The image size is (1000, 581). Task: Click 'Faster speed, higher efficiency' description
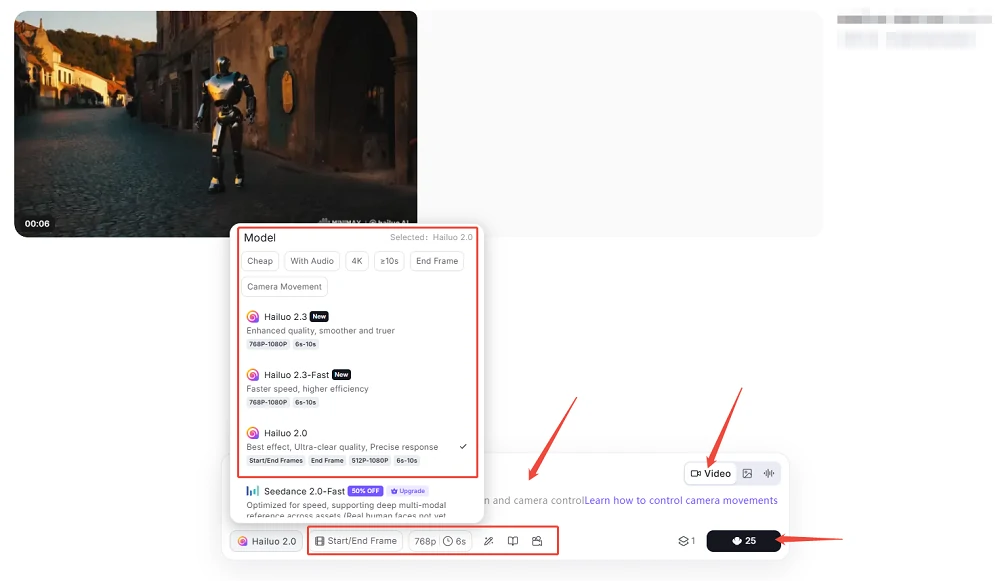tap(307, 388)
